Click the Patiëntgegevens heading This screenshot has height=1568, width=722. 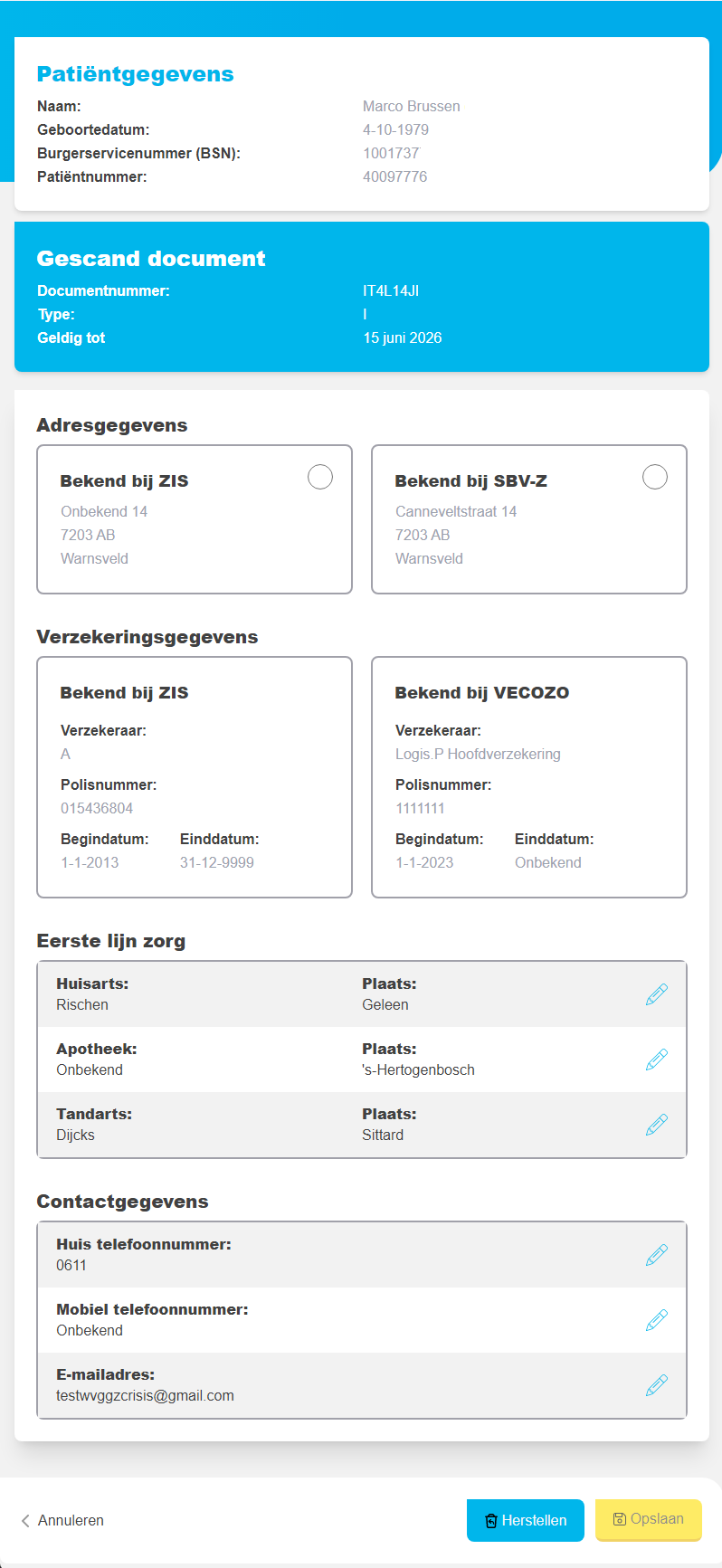136,74
